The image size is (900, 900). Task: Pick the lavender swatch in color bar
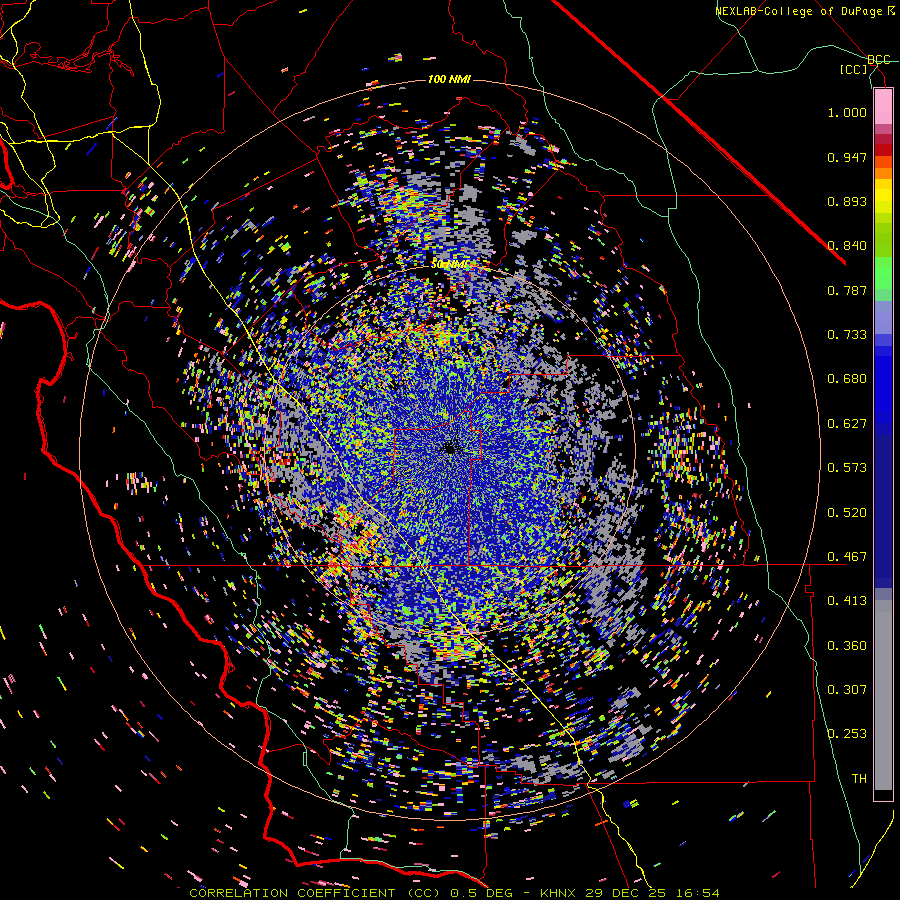(883, 317)
